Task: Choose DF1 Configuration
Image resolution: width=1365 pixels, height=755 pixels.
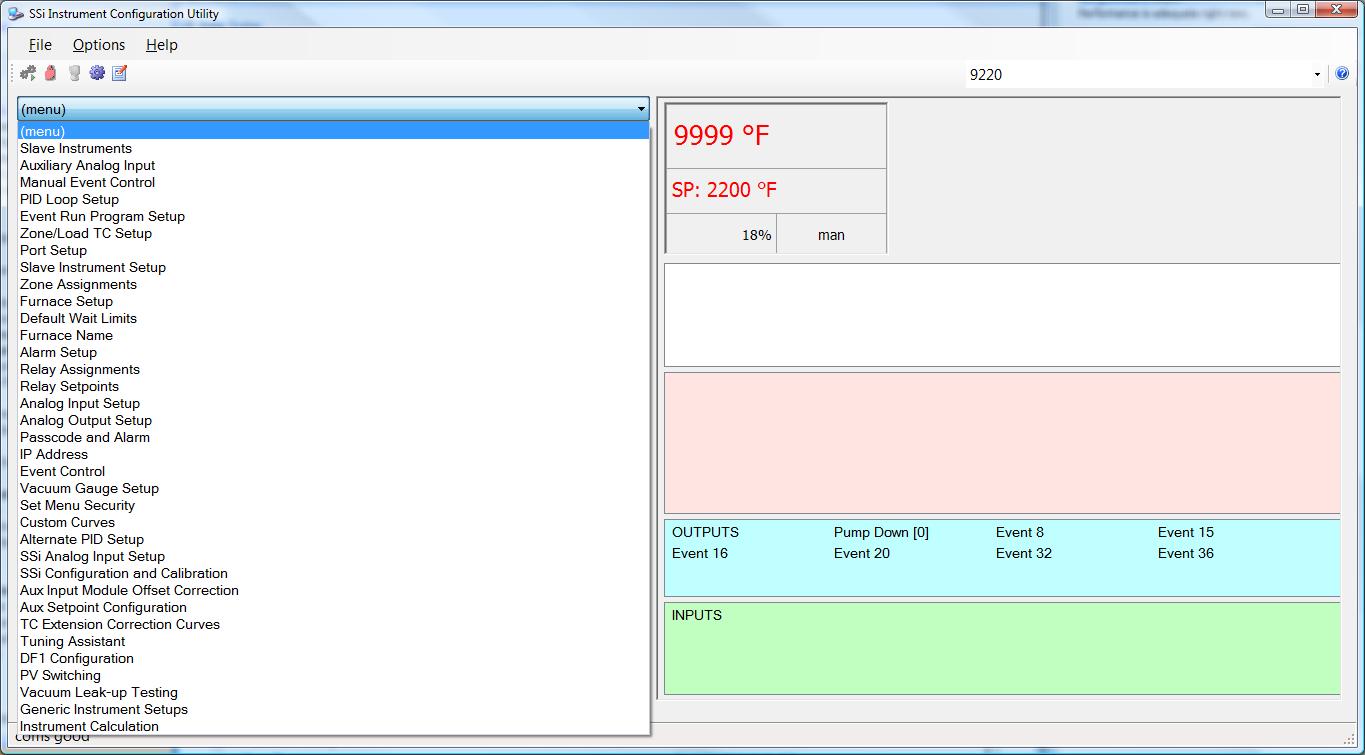Action: coord(333,658)
